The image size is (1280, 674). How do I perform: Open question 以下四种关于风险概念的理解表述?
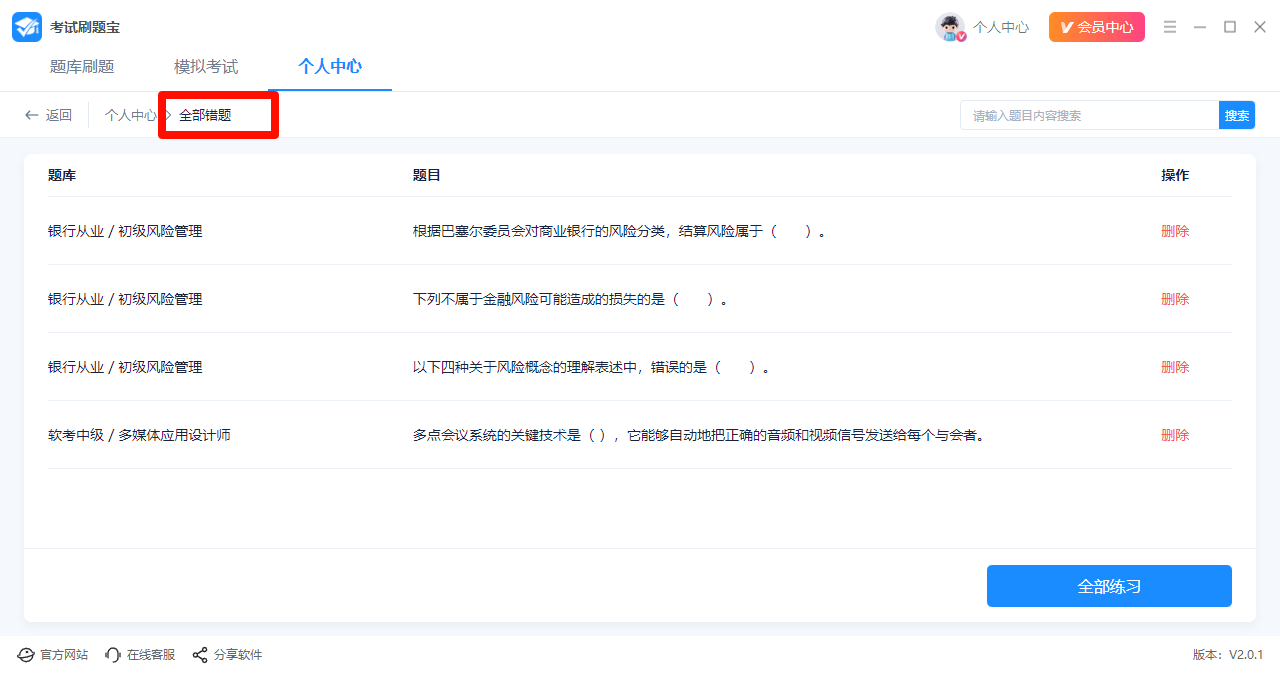(591, 367)
